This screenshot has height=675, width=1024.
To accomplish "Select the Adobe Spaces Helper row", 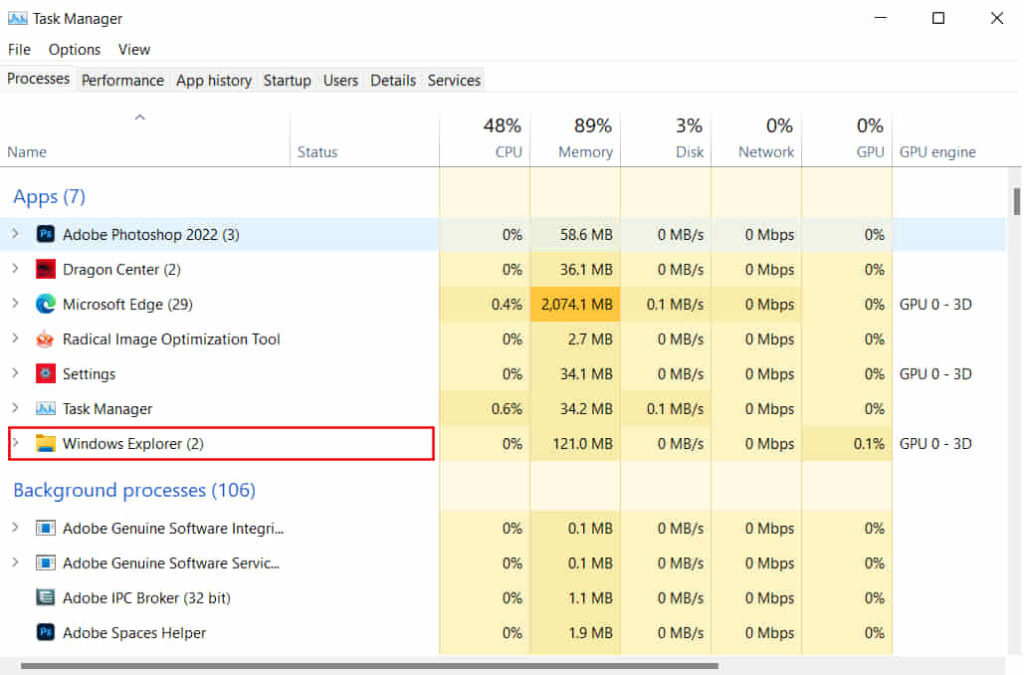I will pos(503,633).
